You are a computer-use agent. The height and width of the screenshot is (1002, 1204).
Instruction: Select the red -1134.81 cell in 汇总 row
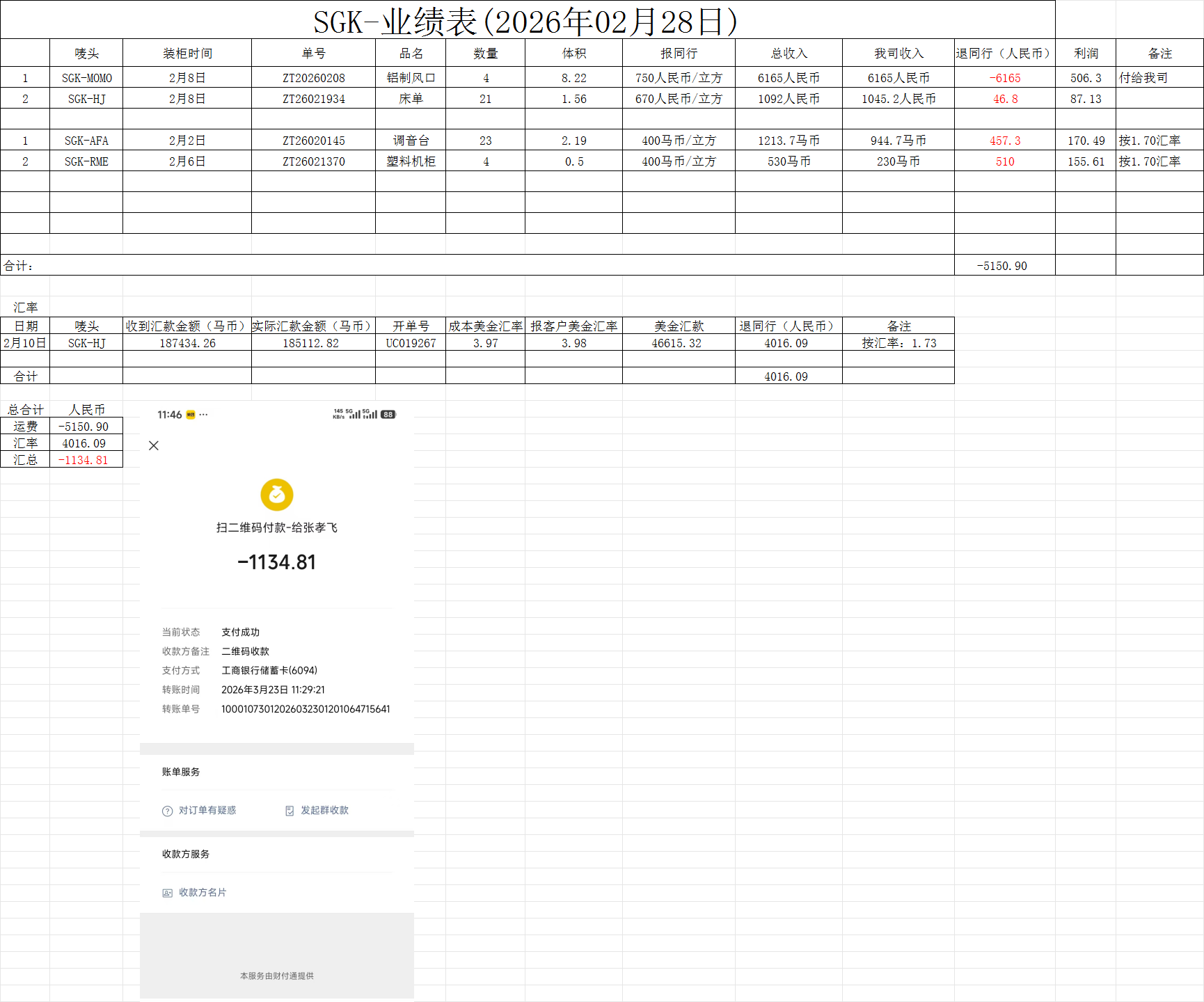click(84, 460)
